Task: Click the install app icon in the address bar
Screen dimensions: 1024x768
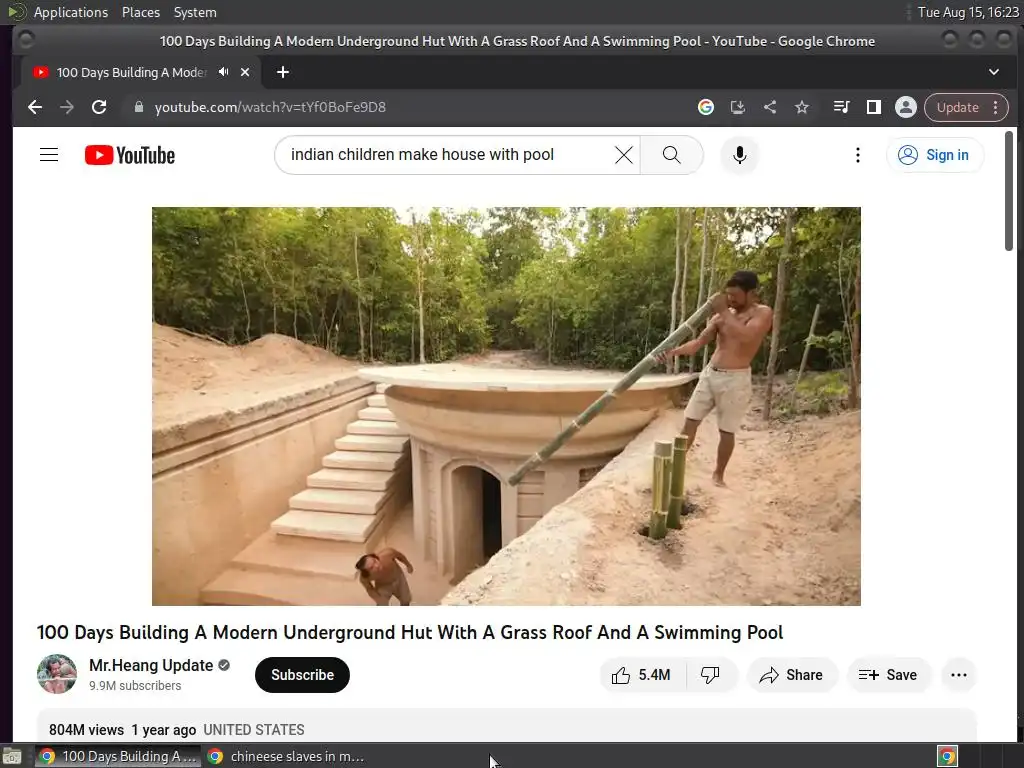Action: pyautogui.click(x=737, y=107)
